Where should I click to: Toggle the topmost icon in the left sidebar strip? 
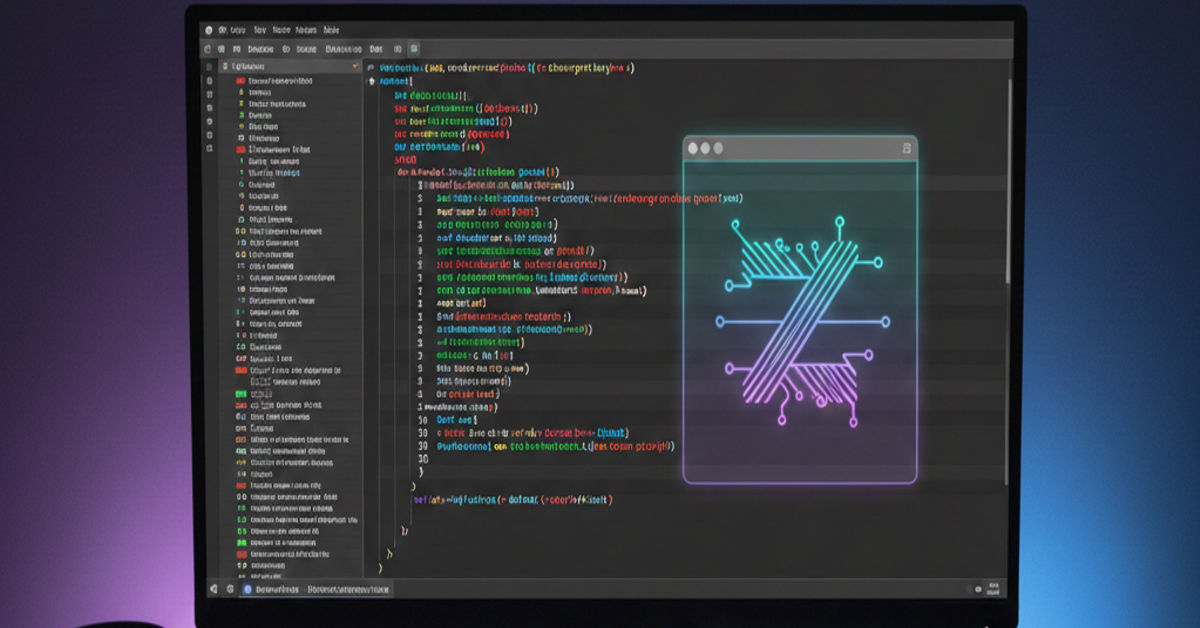[209, 66]
